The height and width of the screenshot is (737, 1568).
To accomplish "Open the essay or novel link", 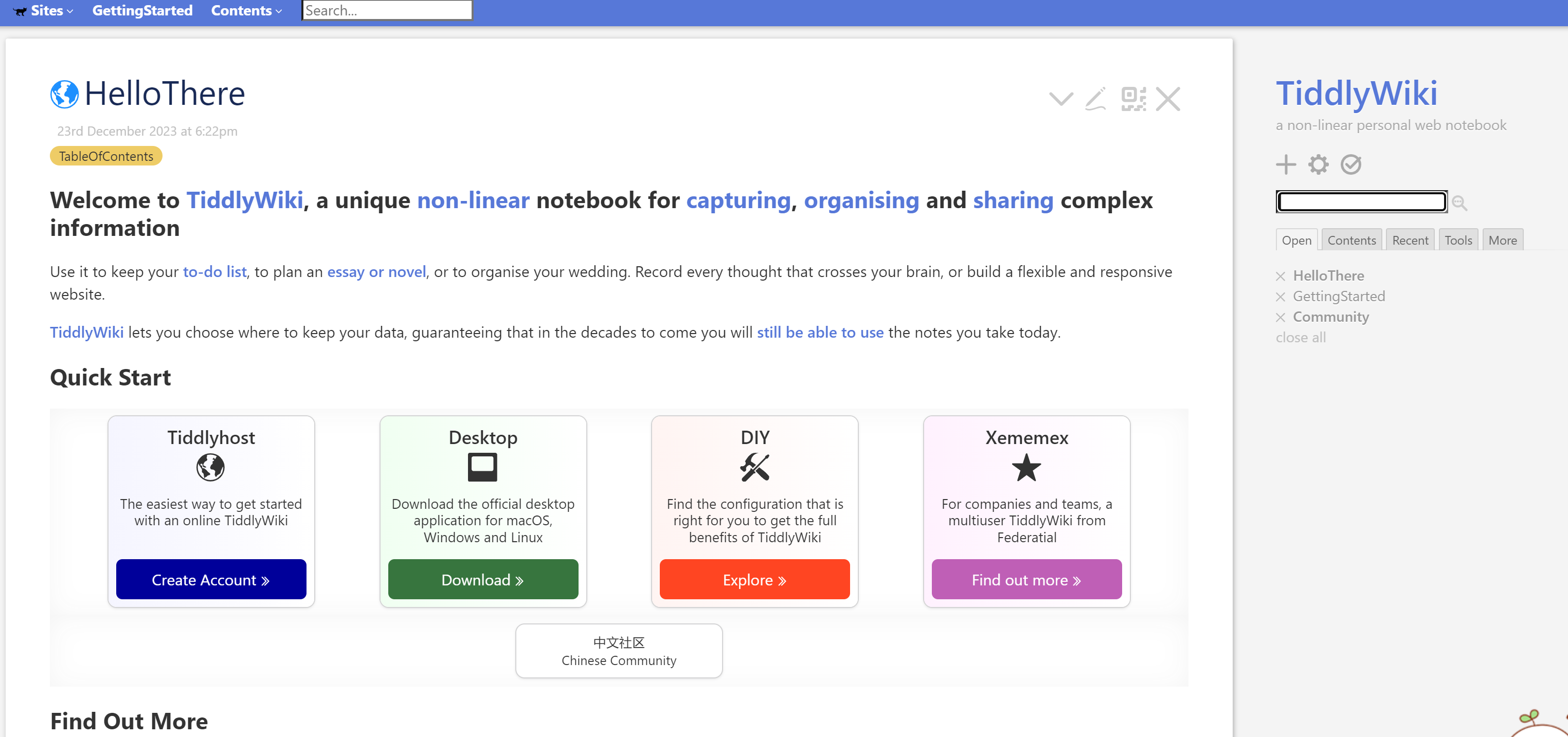I will pos(376,272).
